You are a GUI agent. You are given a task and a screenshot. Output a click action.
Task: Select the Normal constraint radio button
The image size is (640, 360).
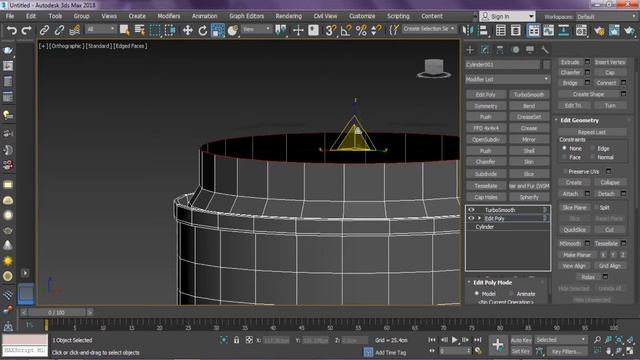593,157
